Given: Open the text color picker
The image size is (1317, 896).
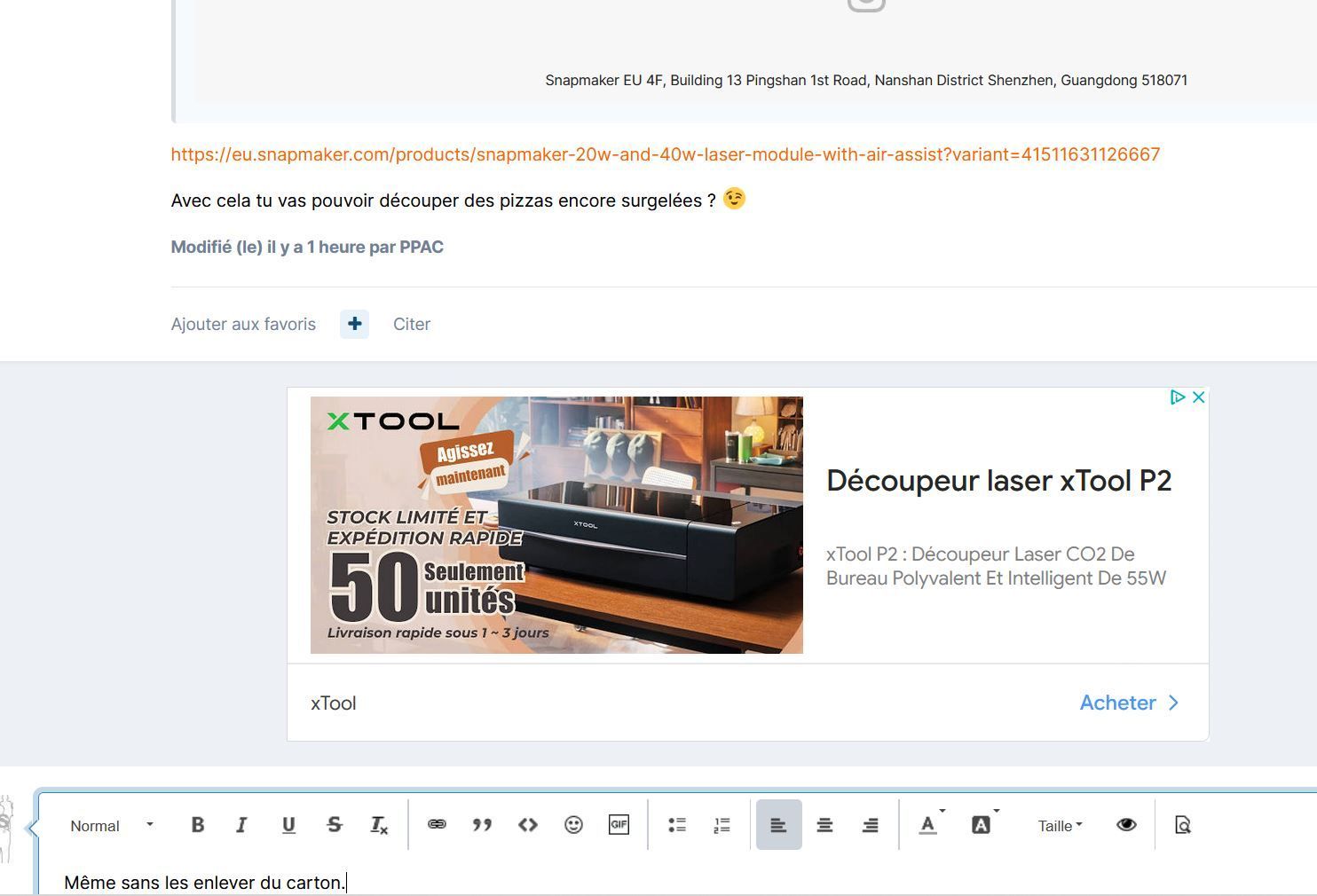Looking at the screenshot, I should (x=929, y=825).
